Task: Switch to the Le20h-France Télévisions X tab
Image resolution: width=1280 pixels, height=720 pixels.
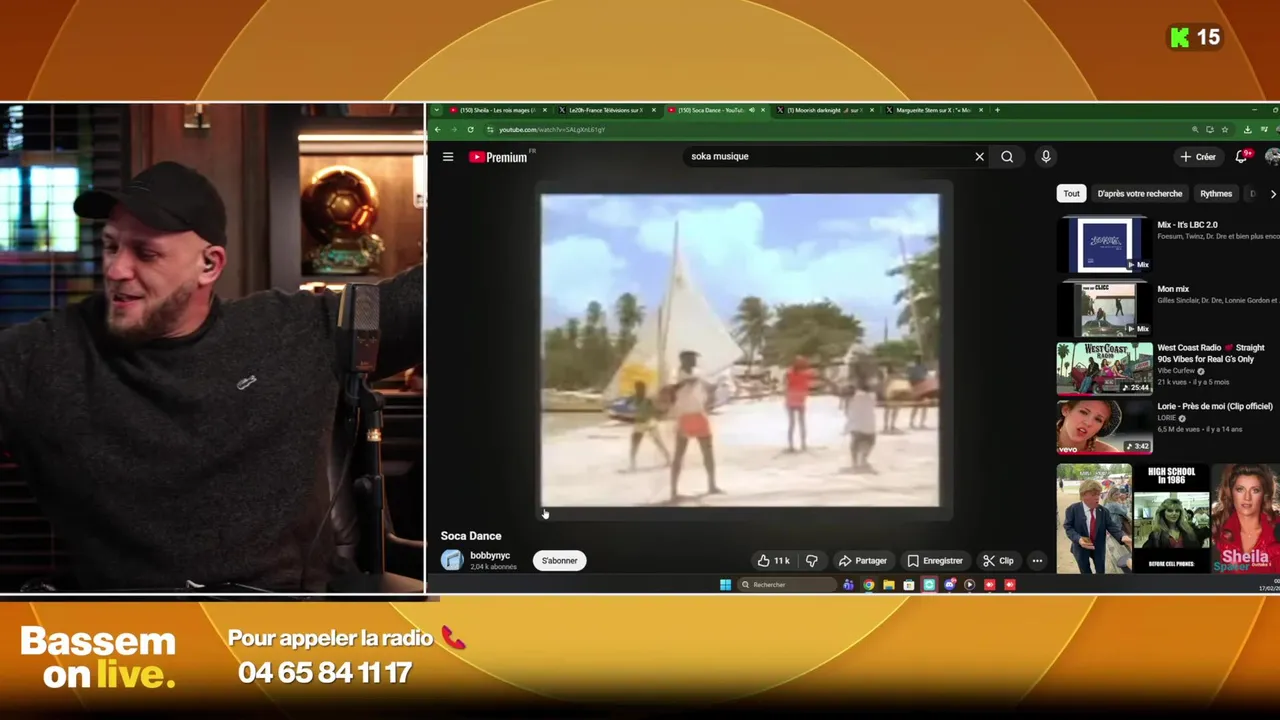Action: 605,110
